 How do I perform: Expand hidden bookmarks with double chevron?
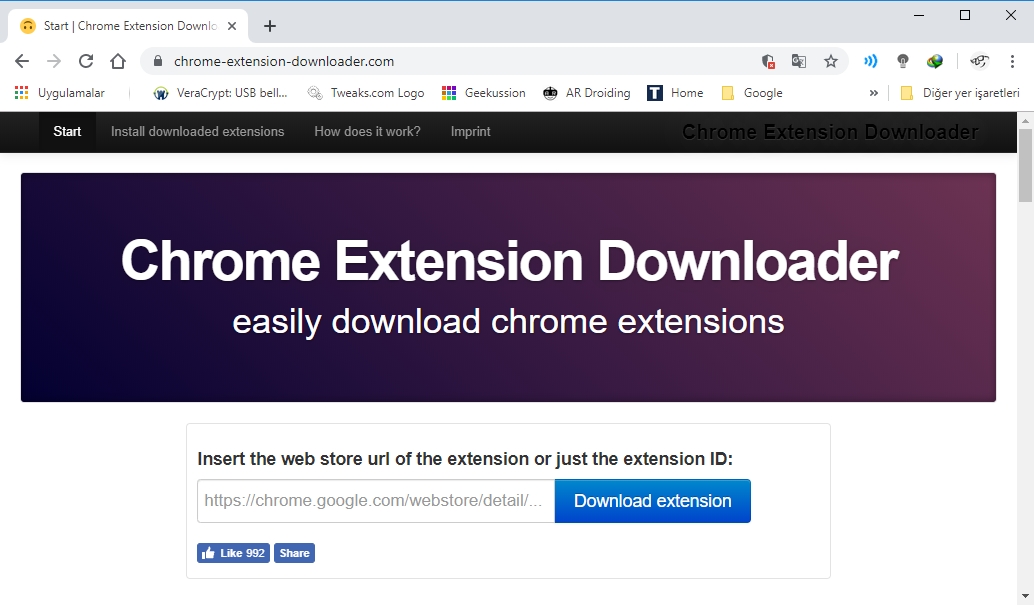[874, 93]
